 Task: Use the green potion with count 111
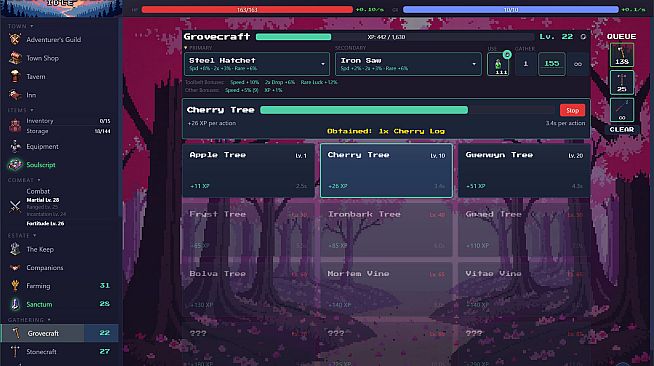pyautogui.click(x=498, y=65)
